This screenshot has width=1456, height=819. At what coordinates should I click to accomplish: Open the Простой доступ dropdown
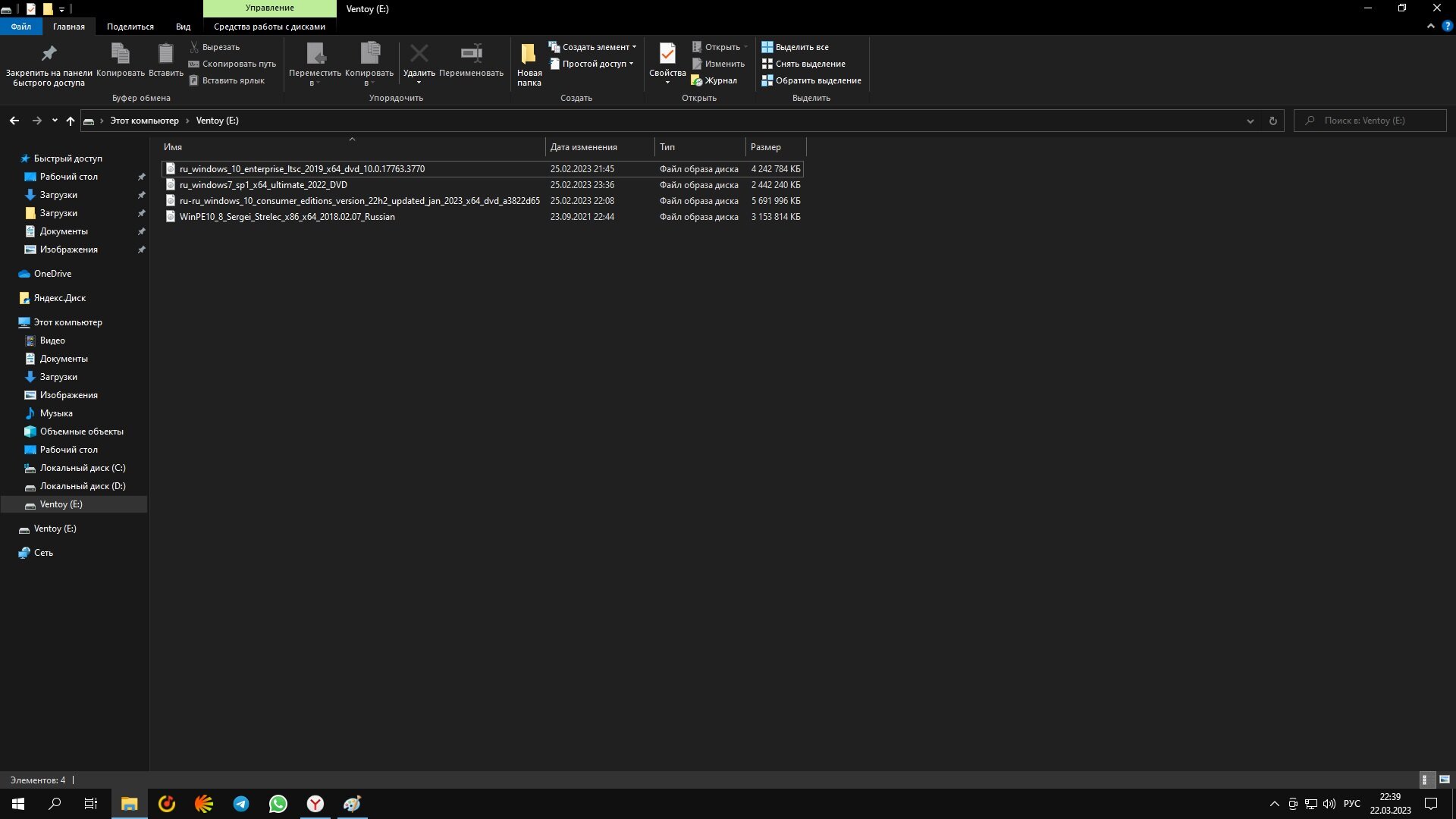[x=591, y=64]
